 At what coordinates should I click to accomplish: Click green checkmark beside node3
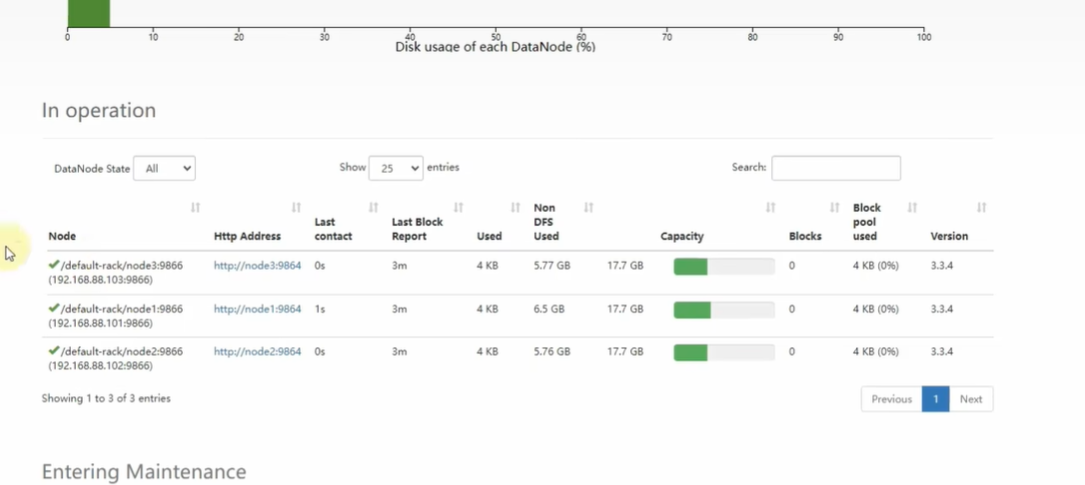53,264
